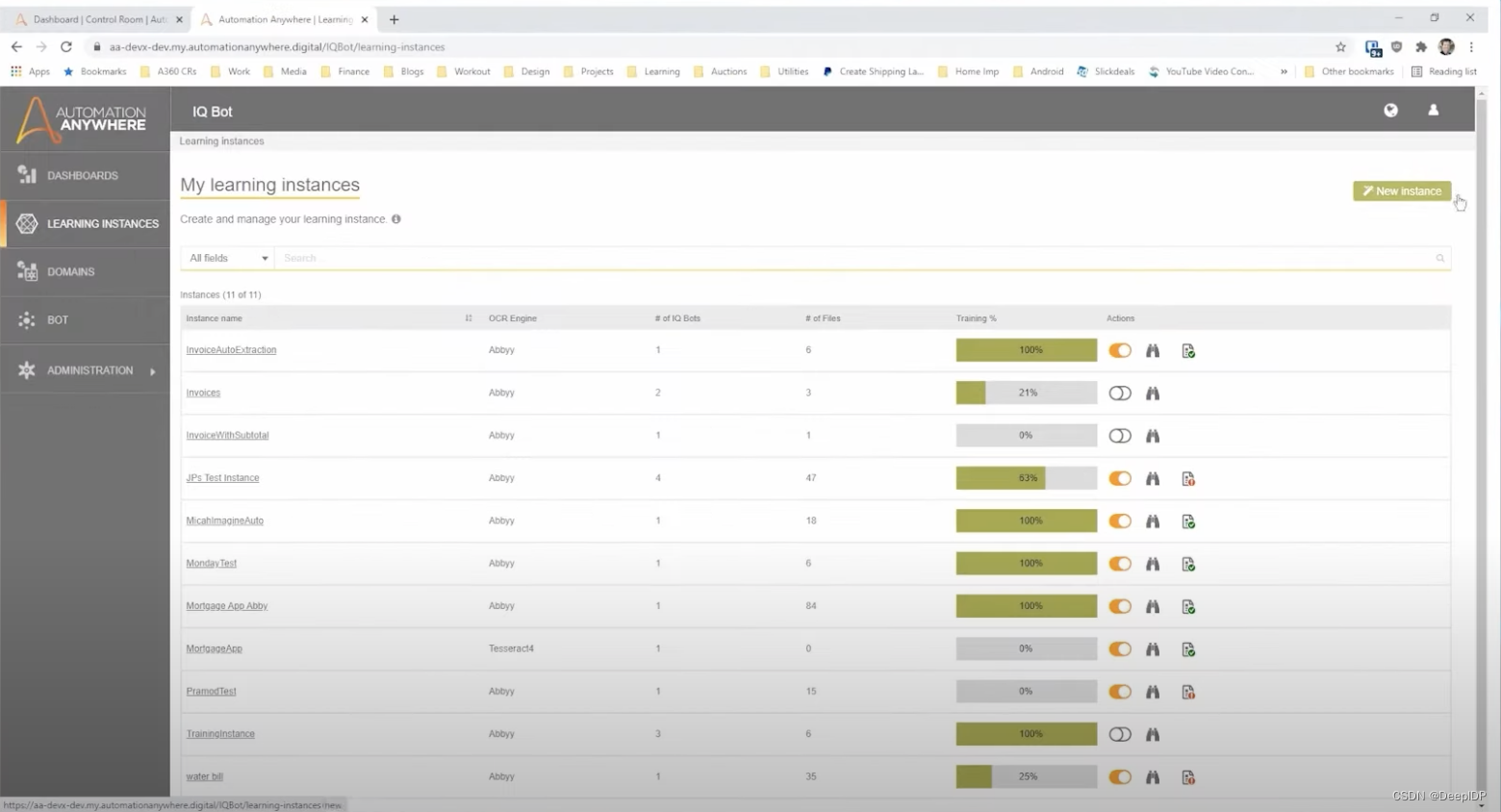Click the 63% training bar for JPs Test Instance
Viewport: 1501px width, 812px height.
coord(1027,478)
